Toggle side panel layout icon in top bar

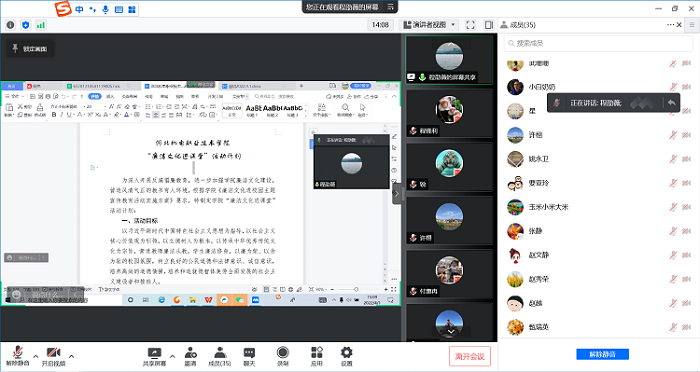pyautogui.click(x=489, y=25)
